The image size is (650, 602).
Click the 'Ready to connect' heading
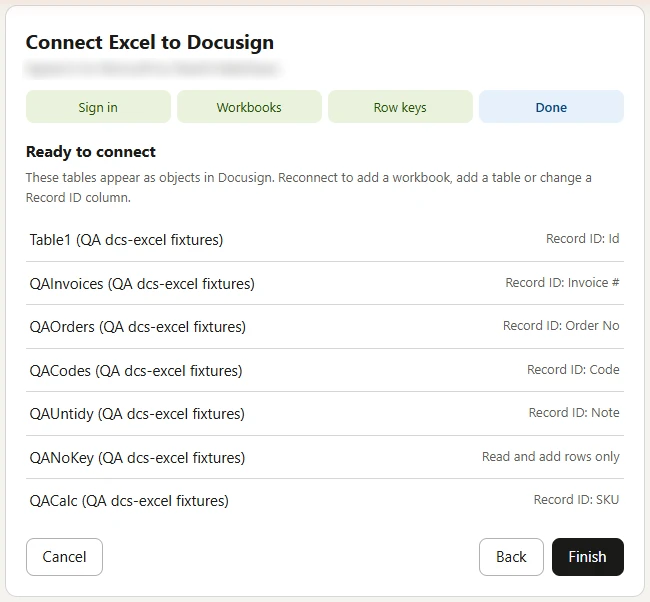91,152
